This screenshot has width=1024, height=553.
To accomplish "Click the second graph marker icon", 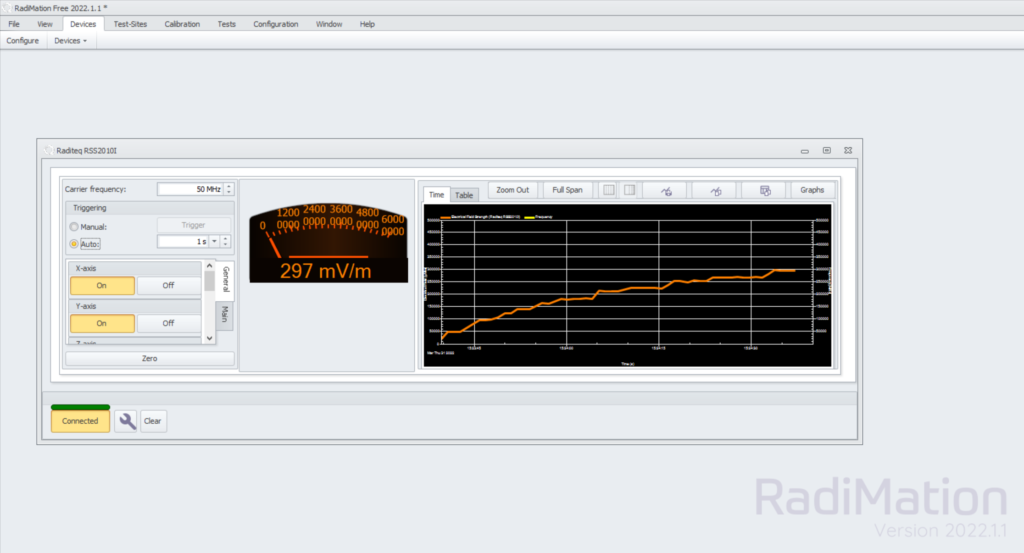I will click(714, 190).
